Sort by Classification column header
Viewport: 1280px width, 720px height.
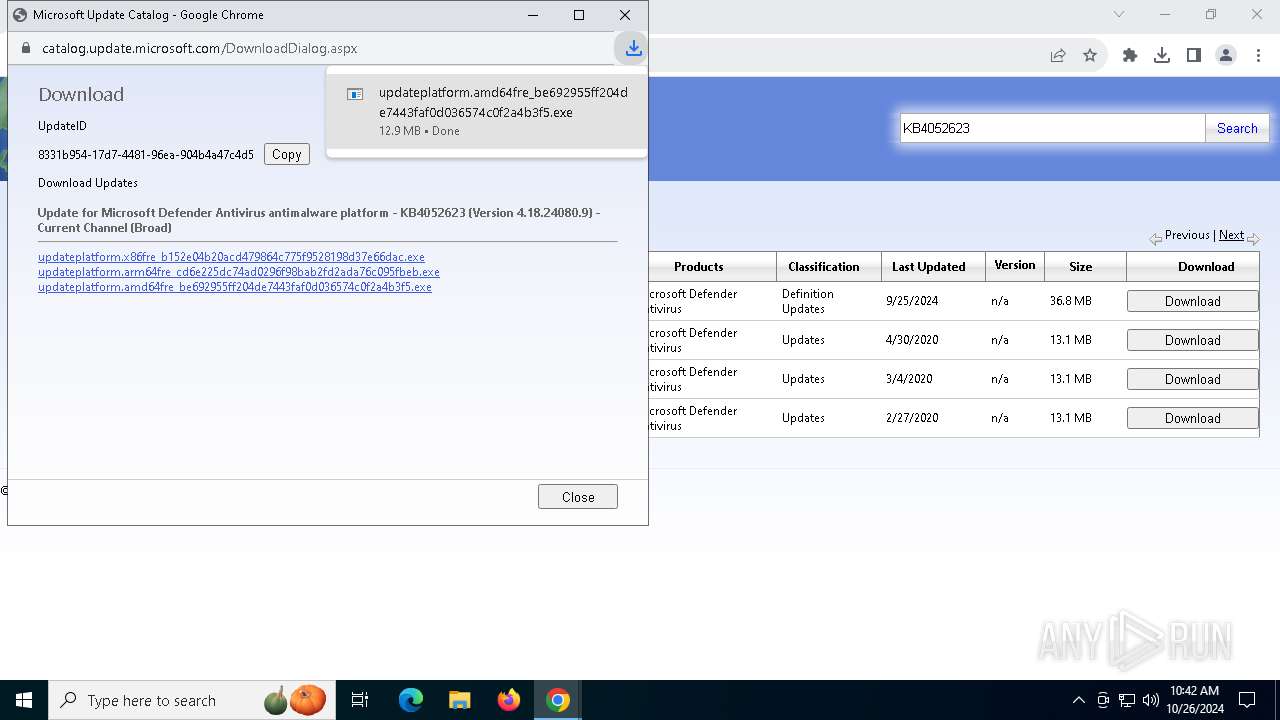[x=823, y=267]
